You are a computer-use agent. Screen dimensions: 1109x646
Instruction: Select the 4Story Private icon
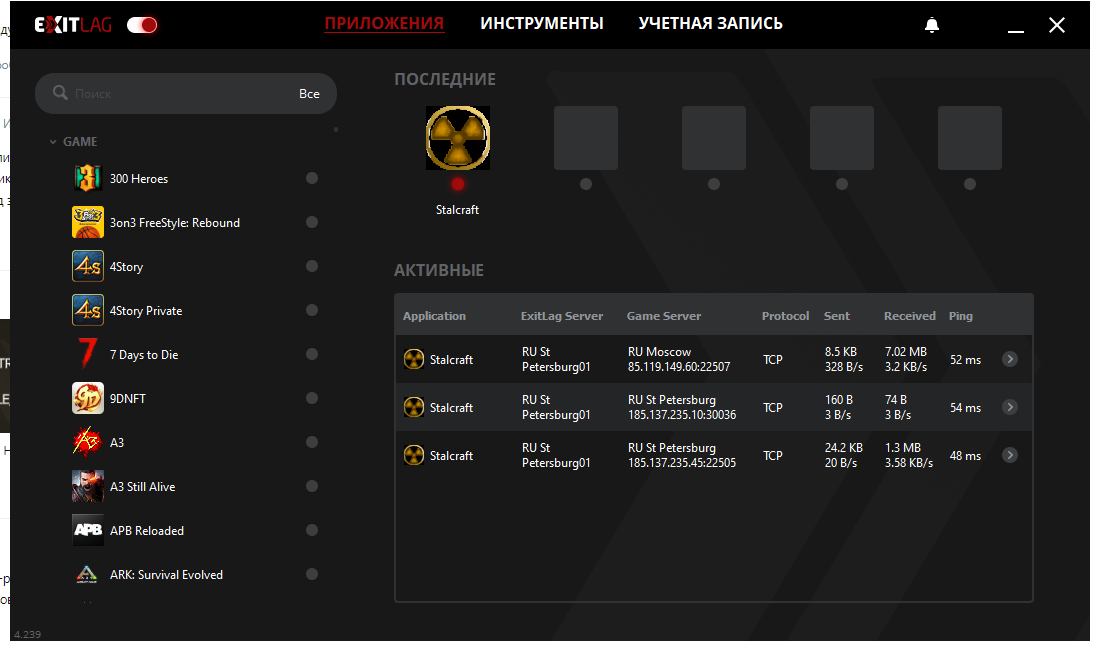(x=88, y=310)
